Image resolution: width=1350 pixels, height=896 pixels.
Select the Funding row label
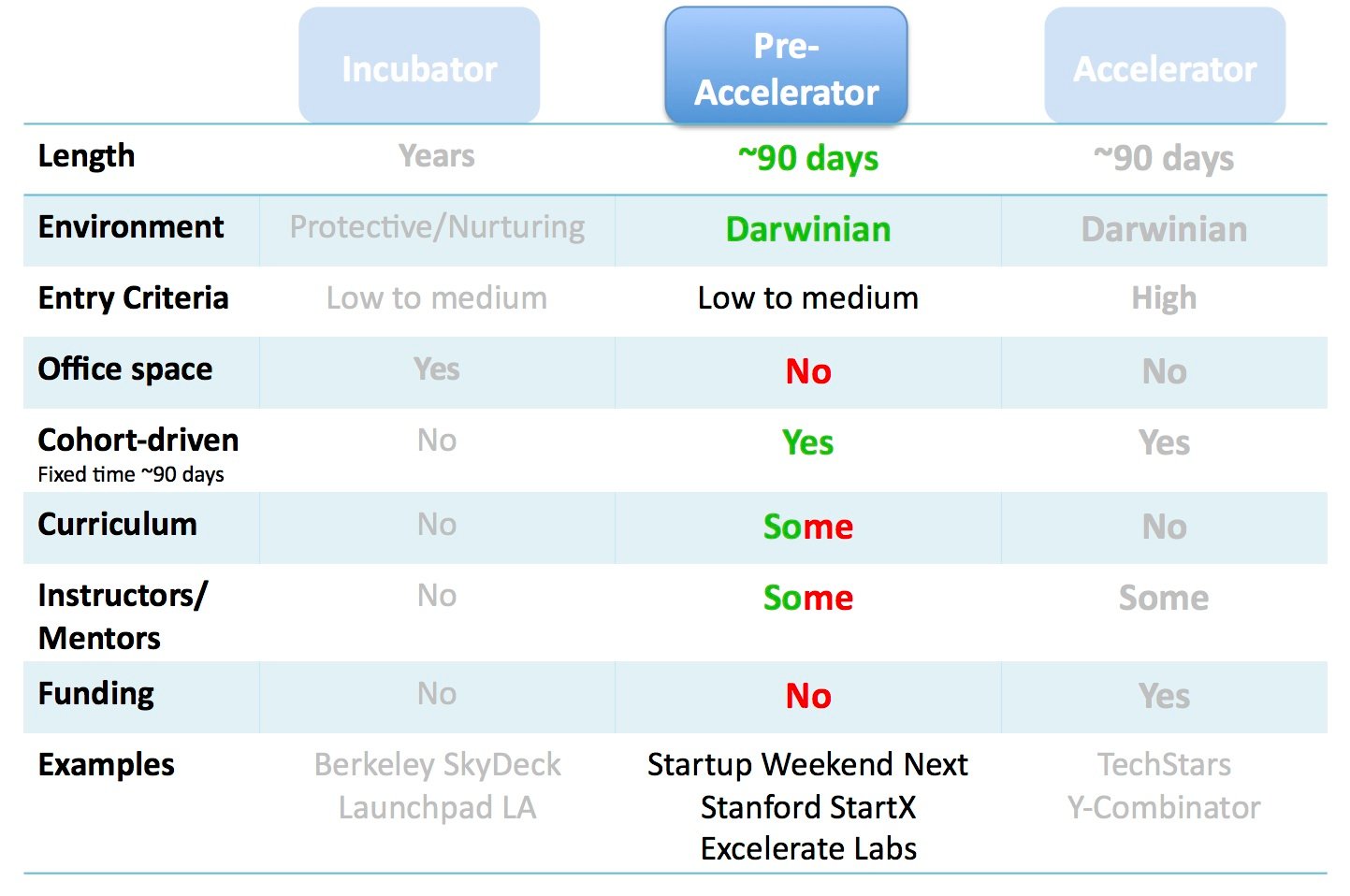click(x=95, y=694)
